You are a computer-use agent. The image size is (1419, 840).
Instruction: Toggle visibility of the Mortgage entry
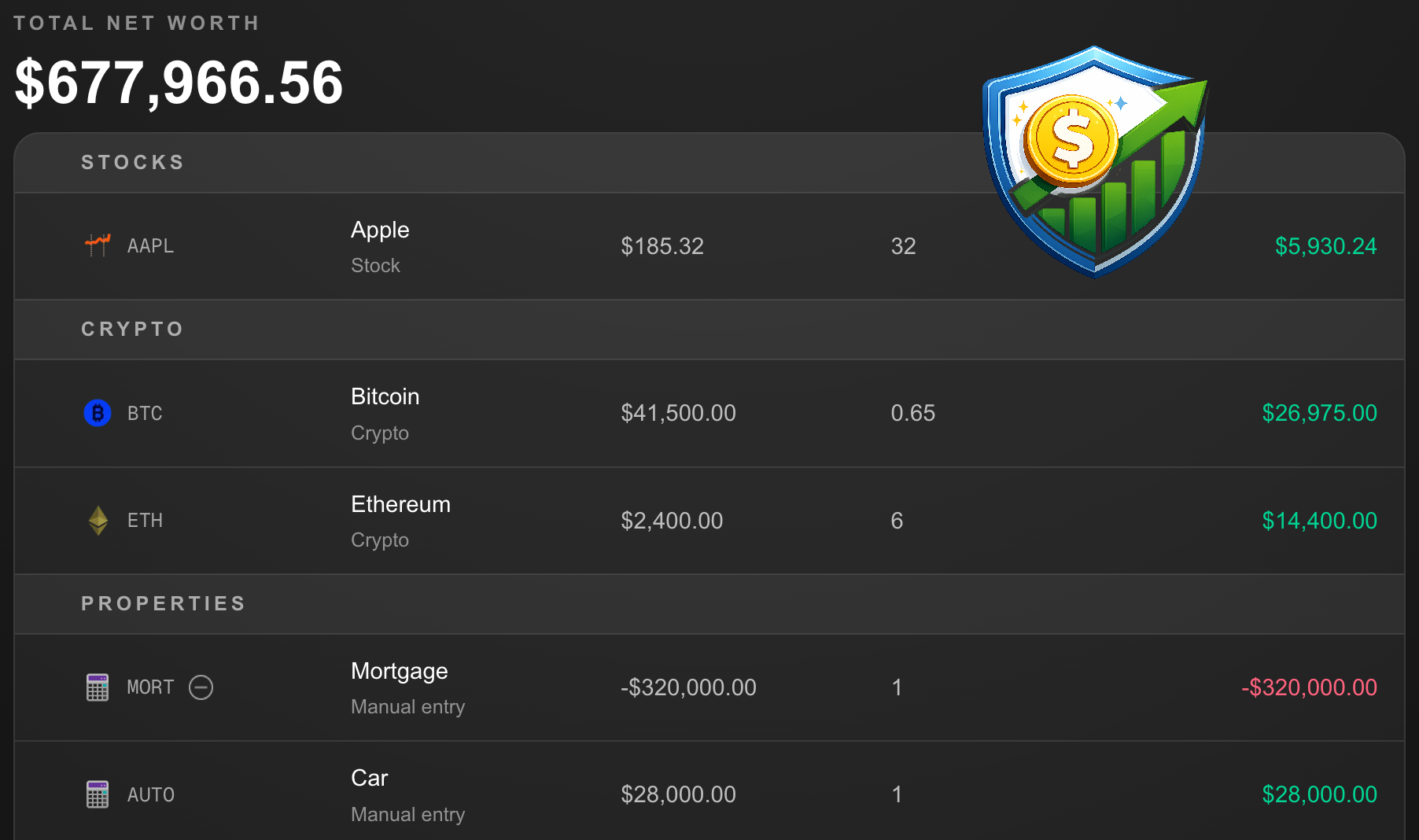tap(201, 687)
